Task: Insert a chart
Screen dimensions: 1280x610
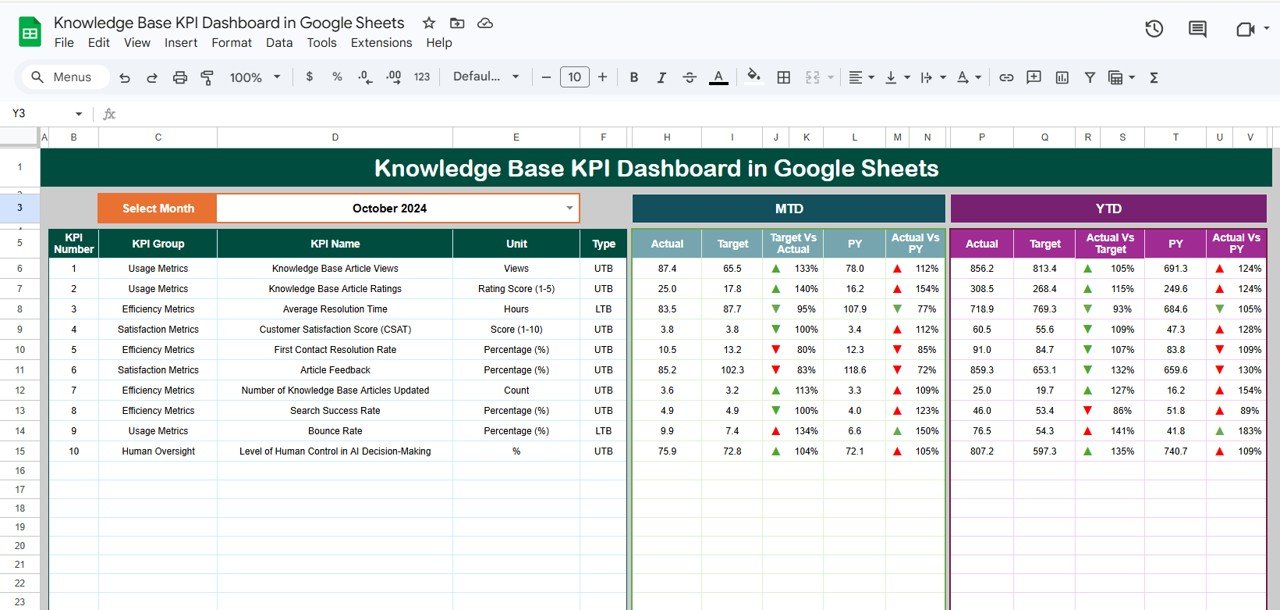Action: [x=1061, y=77]
